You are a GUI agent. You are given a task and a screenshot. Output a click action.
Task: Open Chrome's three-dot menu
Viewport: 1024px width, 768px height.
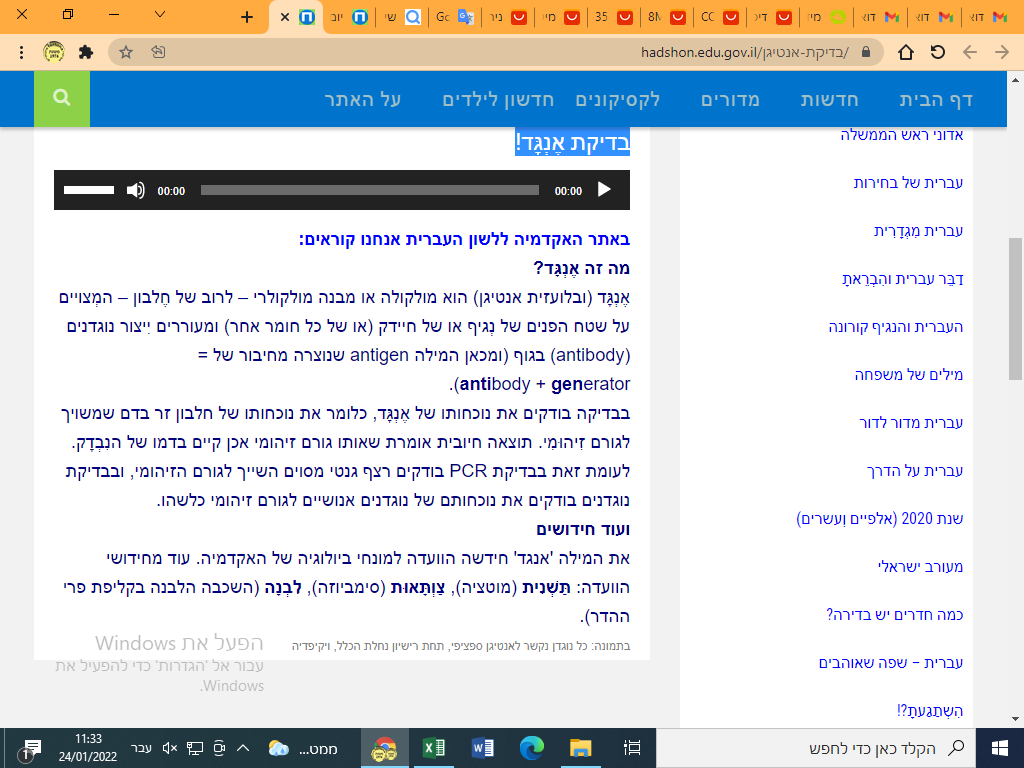22,52
